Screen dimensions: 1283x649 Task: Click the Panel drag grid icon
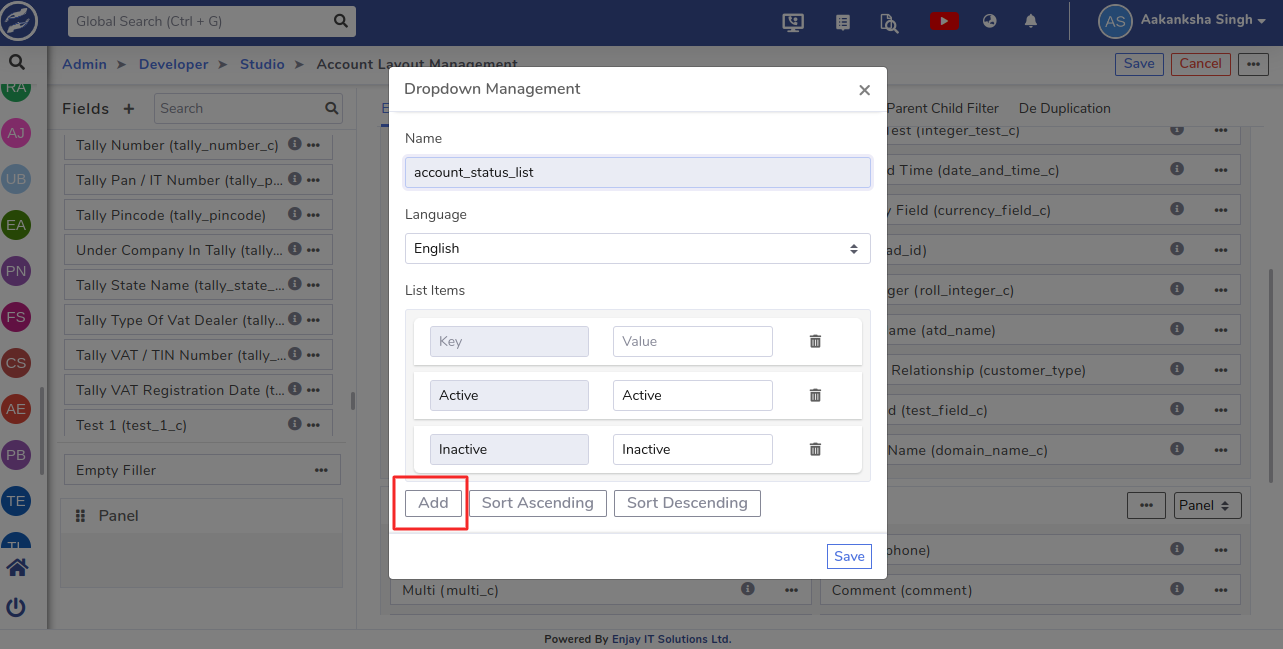(x=81, y=516)
